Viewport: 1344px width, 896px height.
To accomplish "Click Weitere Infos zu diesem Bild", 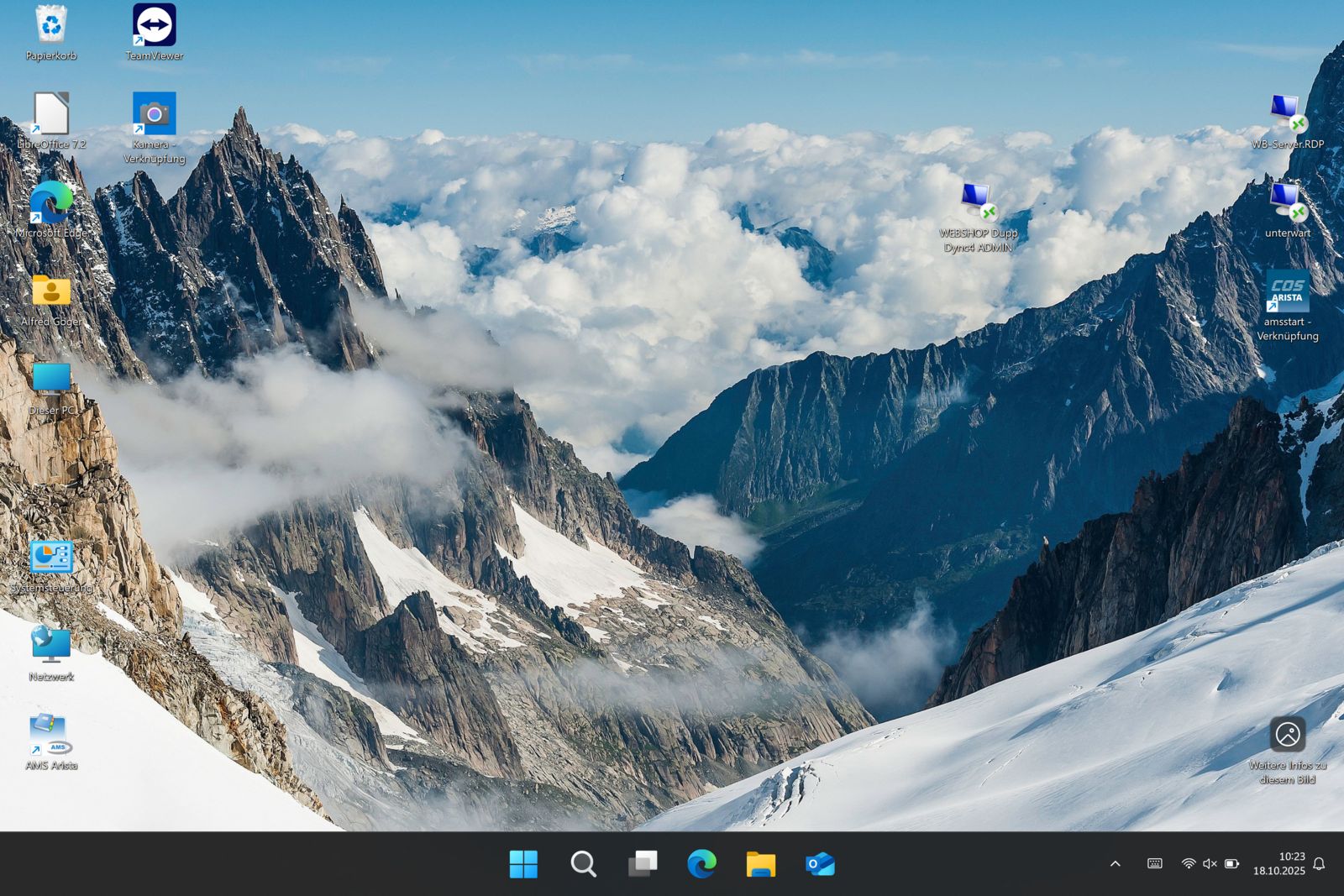I will click(x=1287, y=736).
